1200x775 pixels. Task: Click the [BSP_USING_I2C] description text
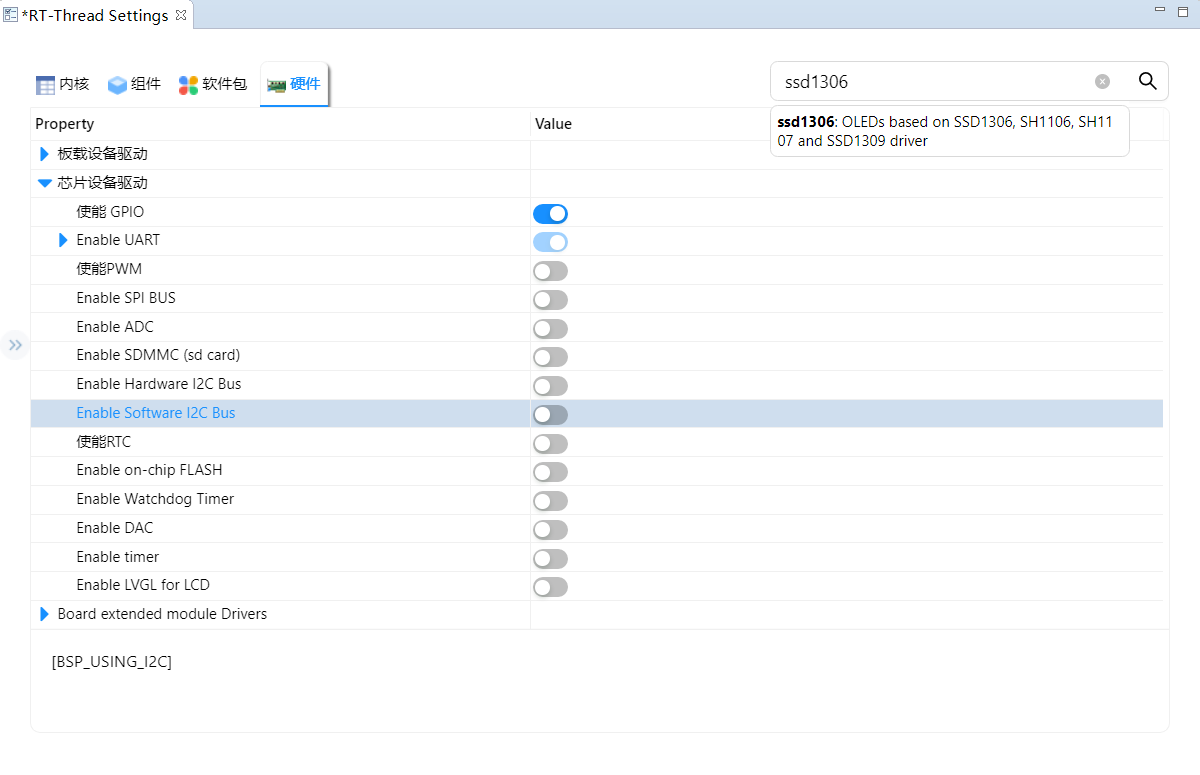pyautogui.click(x=112, y=662)
